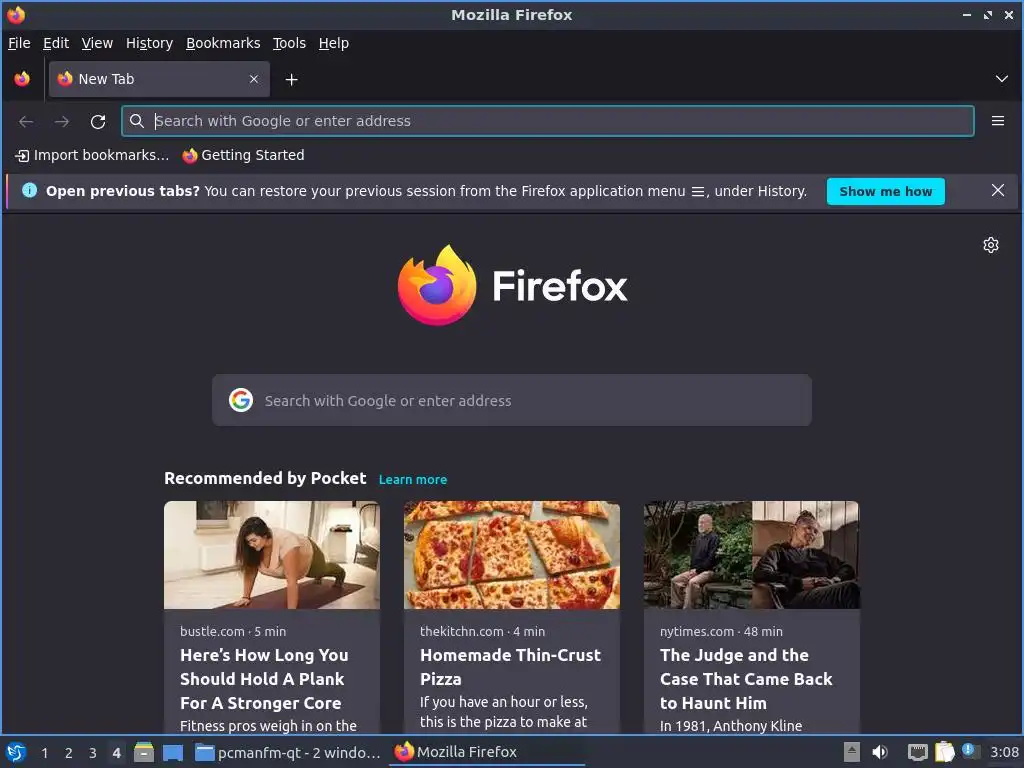Viewport: 1024px width, 768px height.
Task: Expand the list all tabs chevron
Action: point(1001,79)
